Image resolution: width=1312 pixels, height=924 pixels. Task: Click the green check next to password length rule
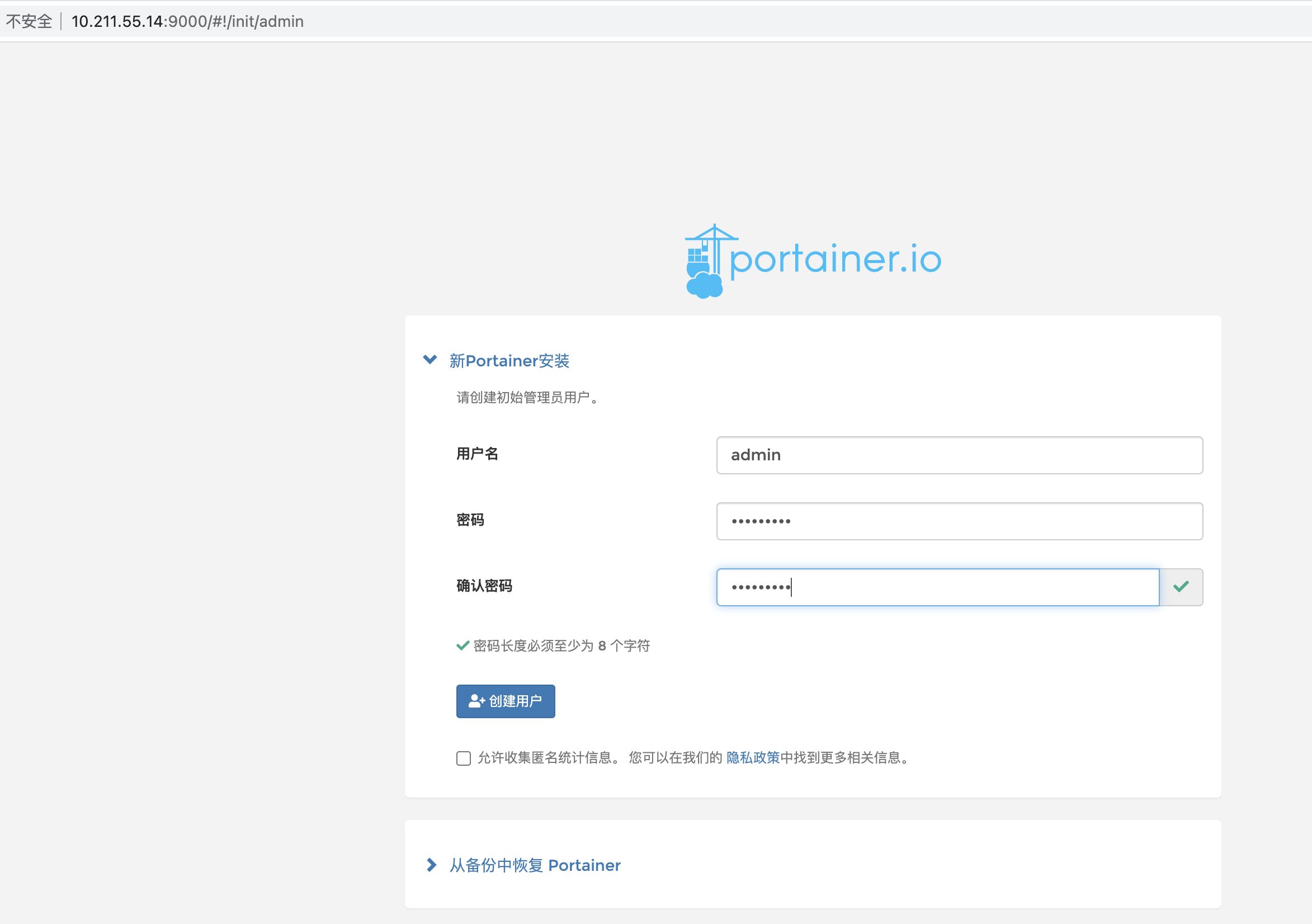click(462, 645)
